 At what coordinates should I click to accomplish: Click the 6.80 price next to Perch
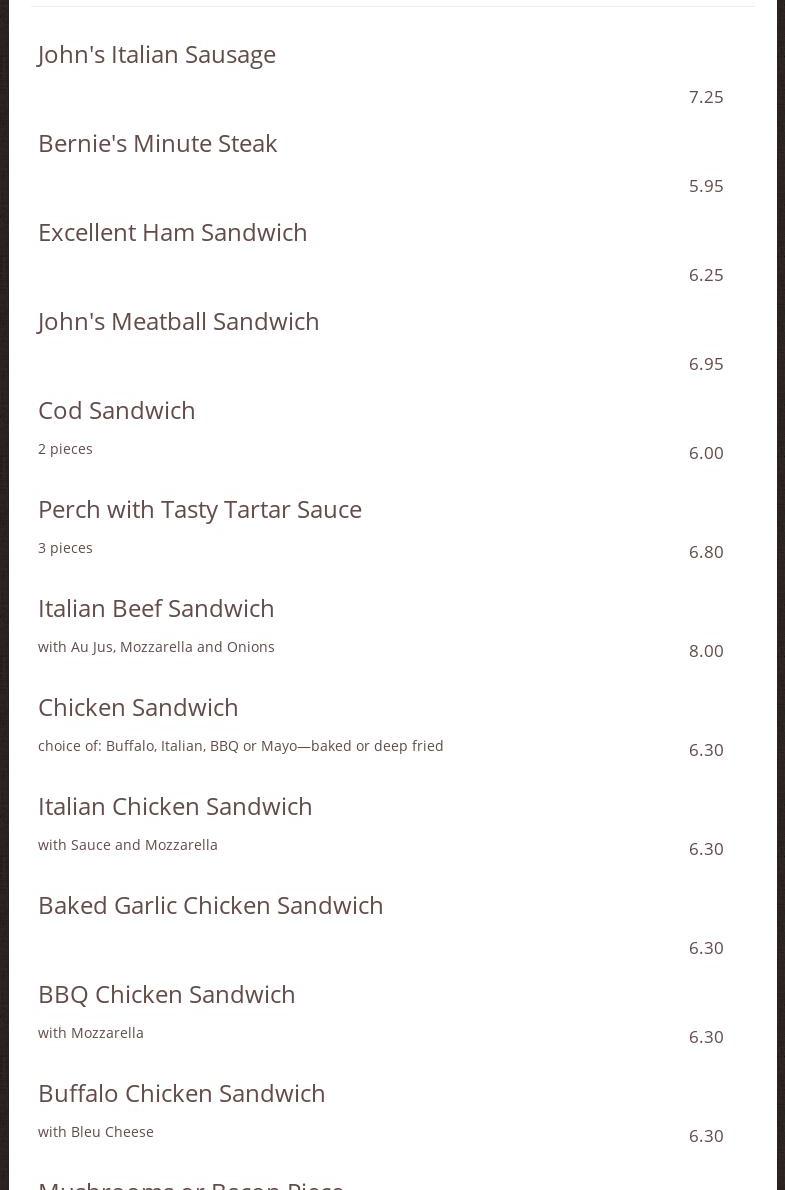(705, 552)
